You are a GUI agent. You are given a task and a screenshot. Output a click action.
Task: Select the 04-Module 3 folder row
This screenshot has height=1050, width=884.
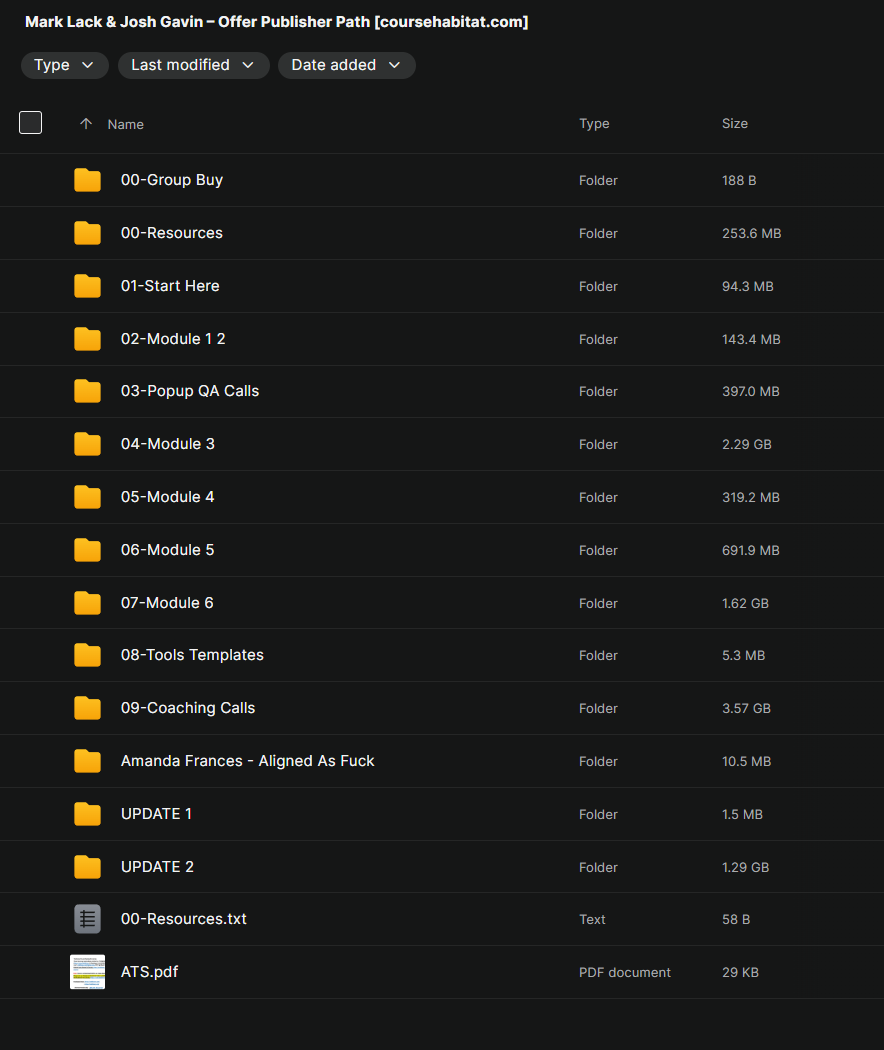[x=400, y=444]
